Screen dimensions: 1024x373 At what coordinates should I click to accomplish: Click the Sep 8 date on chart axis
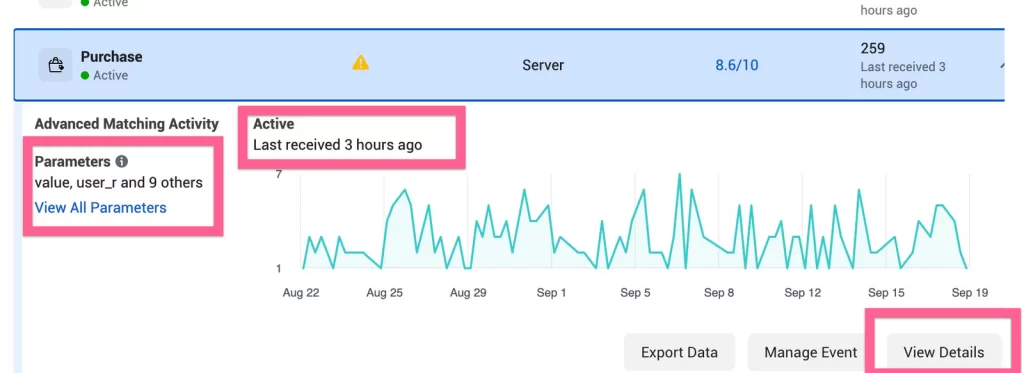pos(719,293)
